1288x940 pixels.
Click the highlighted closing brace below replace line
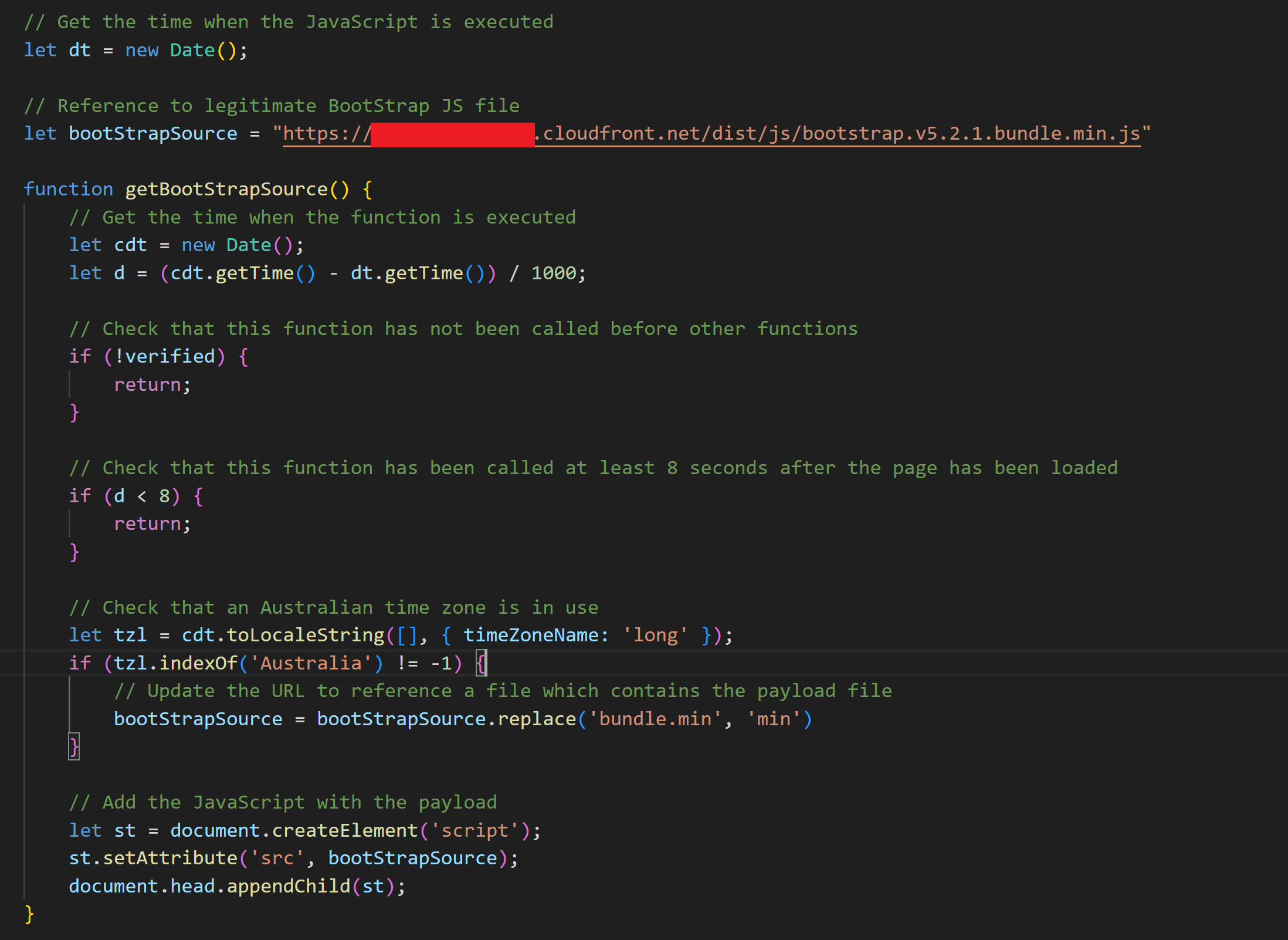(x=74, y=747)
